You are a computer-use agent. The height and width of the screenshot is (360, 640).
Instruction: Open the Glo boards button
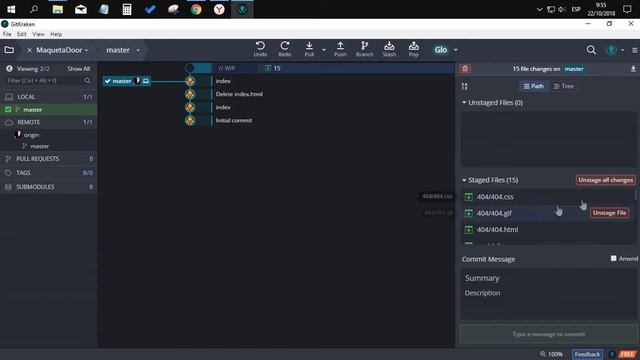(441, 50)
